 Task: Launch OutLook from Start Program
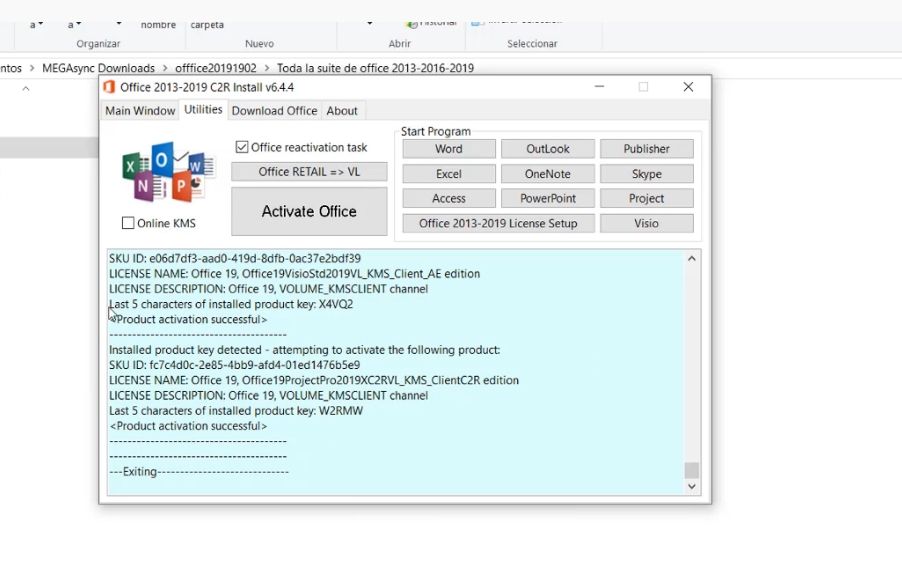coord(548,149)
